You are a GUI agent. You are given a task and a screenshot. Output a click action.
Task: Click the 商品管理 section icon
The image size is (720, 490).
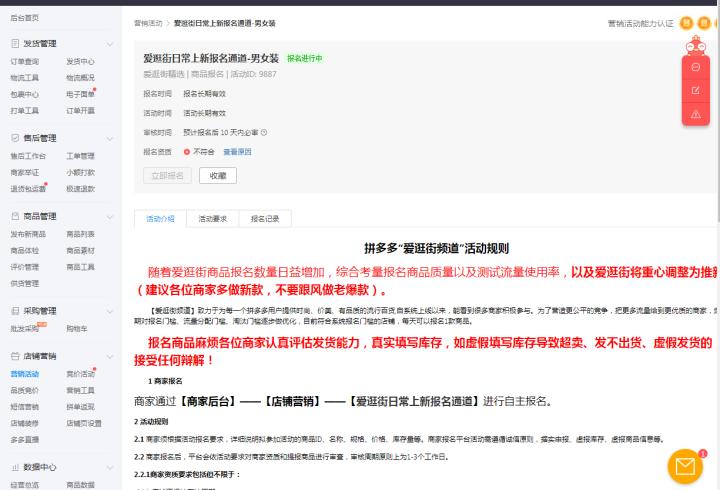[x=15, y=216]
